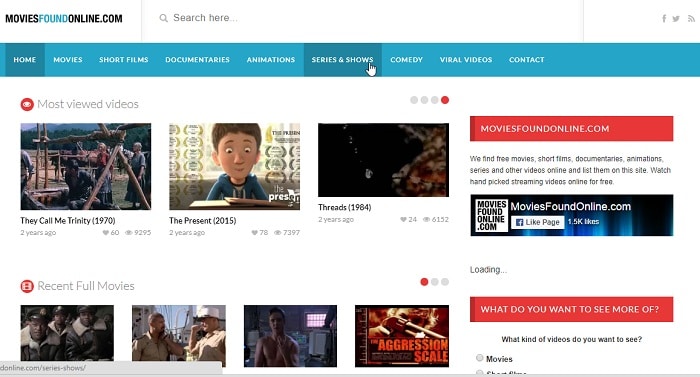Open recent movie thumbnail with shirtless man

point(290,336)
